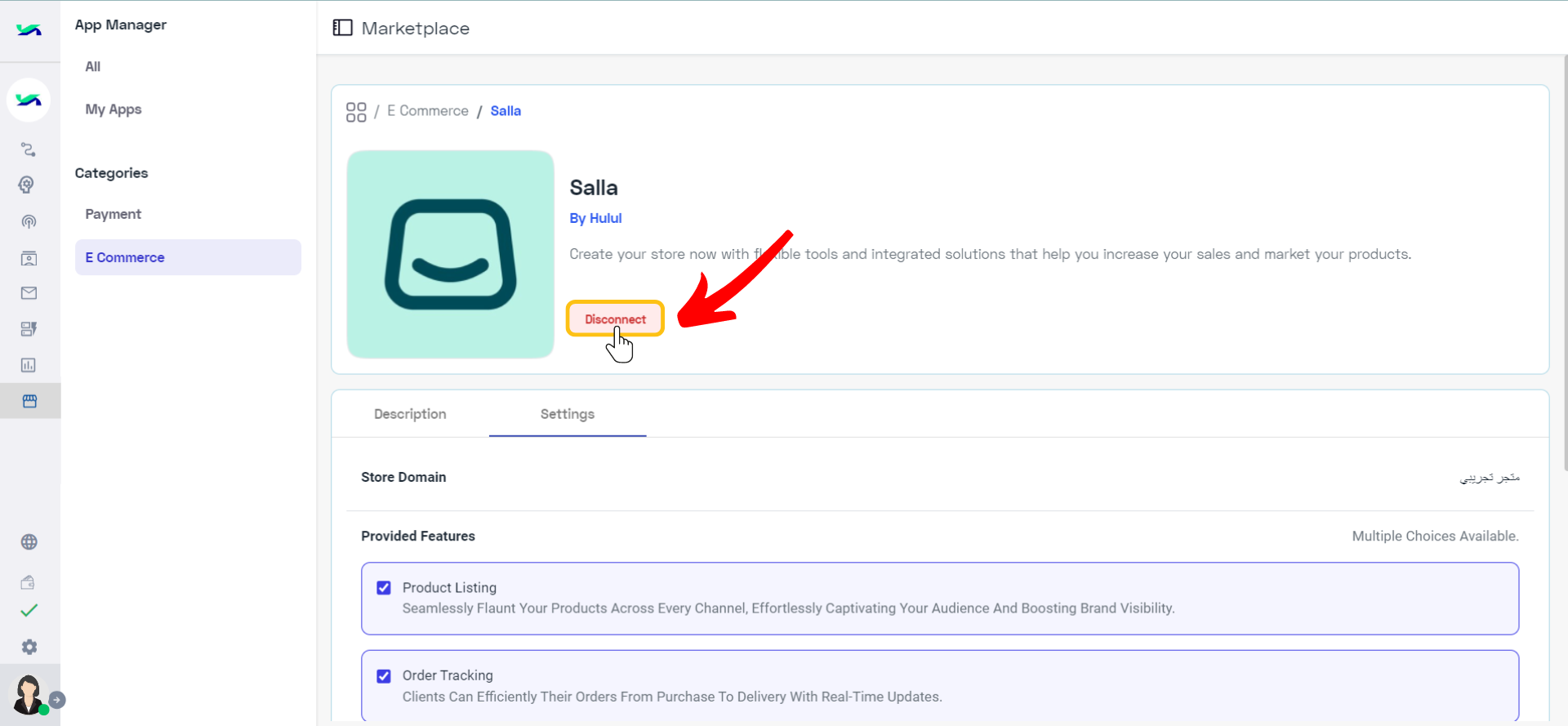Open the marketplace store icon in sidebar
The height and width of the screenshot is (726, 1568).
29,401
